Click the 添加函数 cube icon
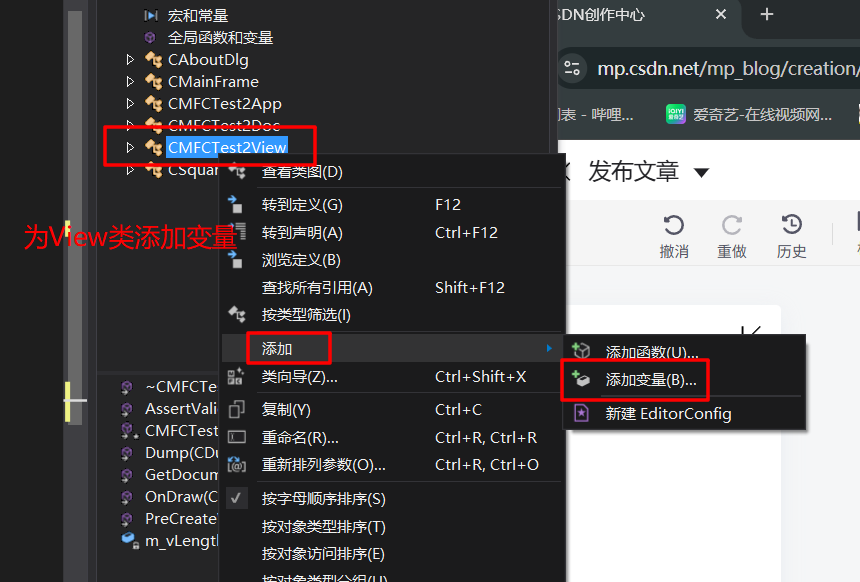Image resolution: width=860 pixels, height=582 pixels. coord(581,350)
